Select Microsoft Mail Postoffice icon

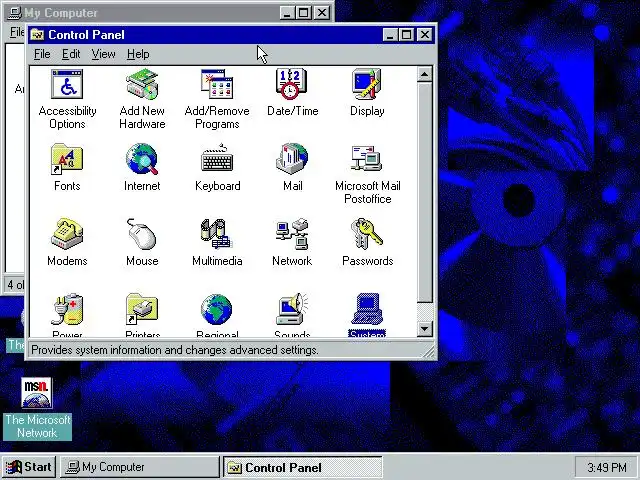[367, 158]
